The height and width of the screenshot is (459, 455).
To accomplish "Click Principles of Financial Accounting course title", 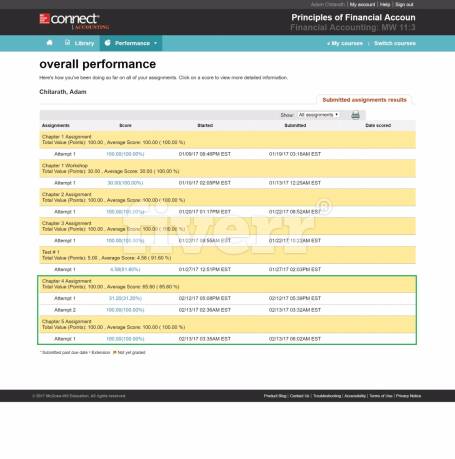I will (x=353, y=17).
